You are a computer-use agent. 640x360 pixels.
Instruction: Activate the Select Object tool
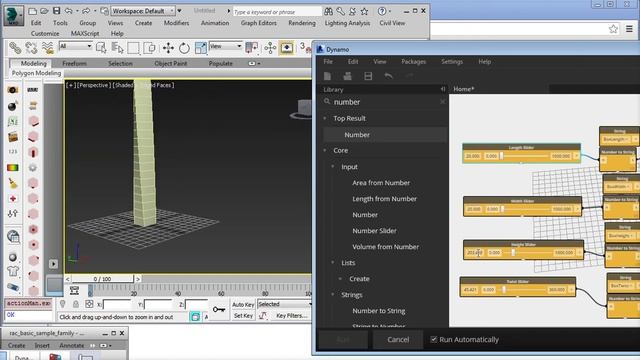point(101,48)
